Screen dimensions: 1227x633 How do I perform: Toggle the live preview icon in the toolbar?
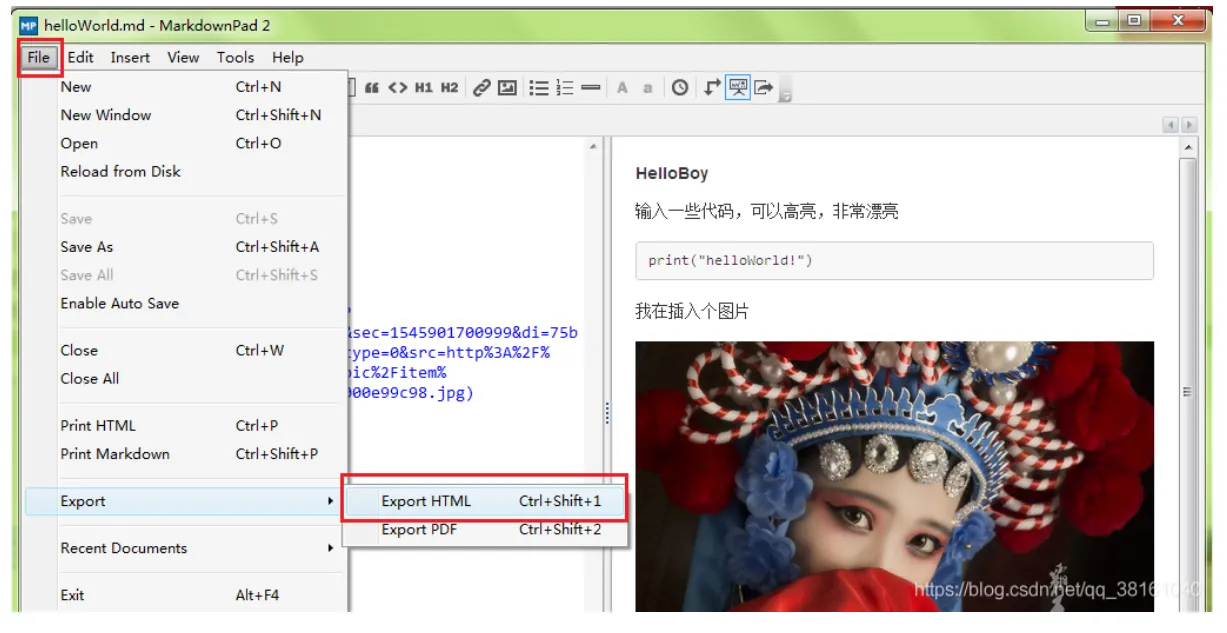pyautogui.click(x=738, y=88)
